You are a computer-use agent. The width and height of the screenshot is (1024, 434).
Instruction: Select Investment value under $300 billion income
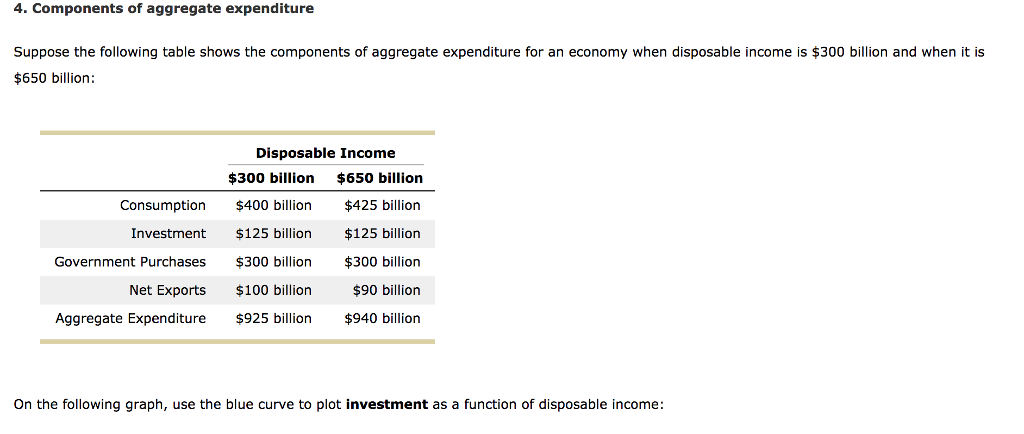point(273,233)
